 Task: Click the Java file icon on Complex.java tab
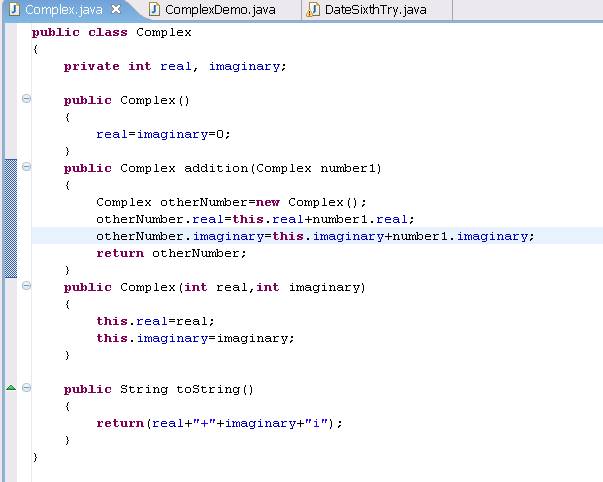click(14, 9)
